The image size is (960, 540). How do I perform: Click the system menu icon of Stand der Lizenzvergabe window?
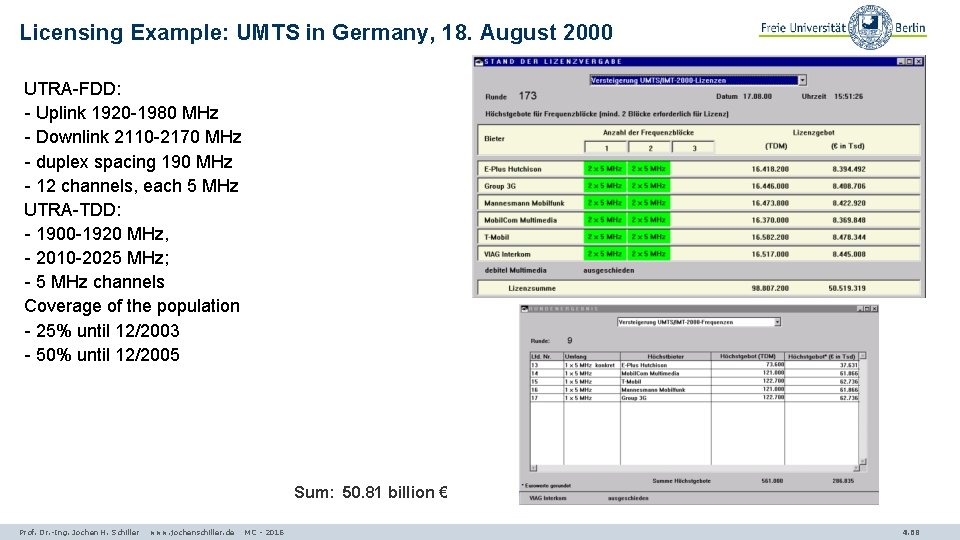click(x=479, y=61)
